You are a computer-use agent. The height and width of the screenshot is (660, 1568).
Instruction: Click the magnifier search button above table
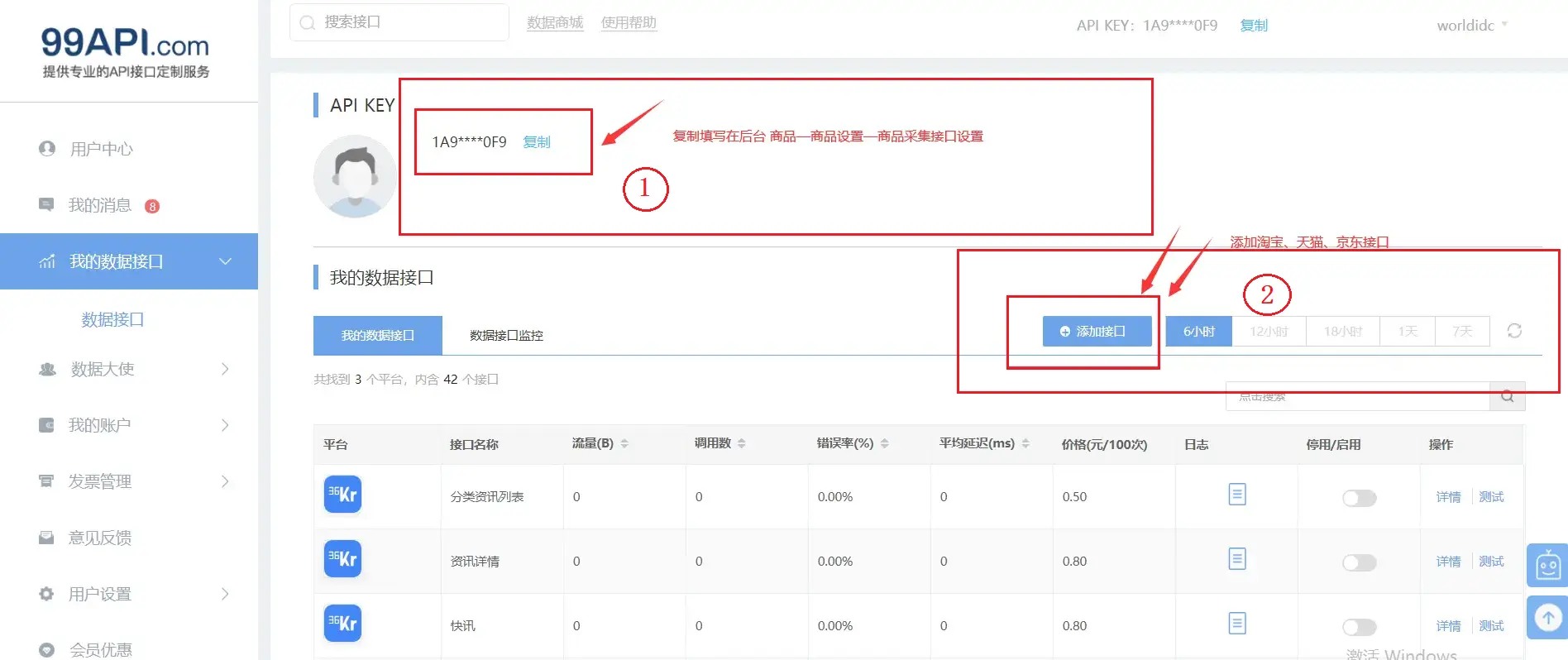point(1507,397)
